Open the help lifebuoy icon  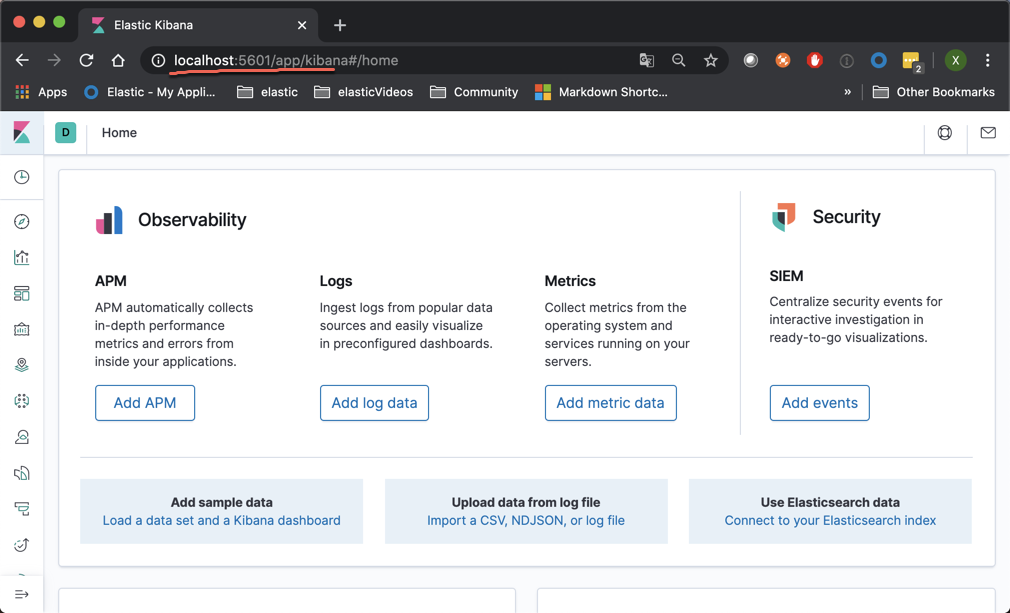pos(945,133)
